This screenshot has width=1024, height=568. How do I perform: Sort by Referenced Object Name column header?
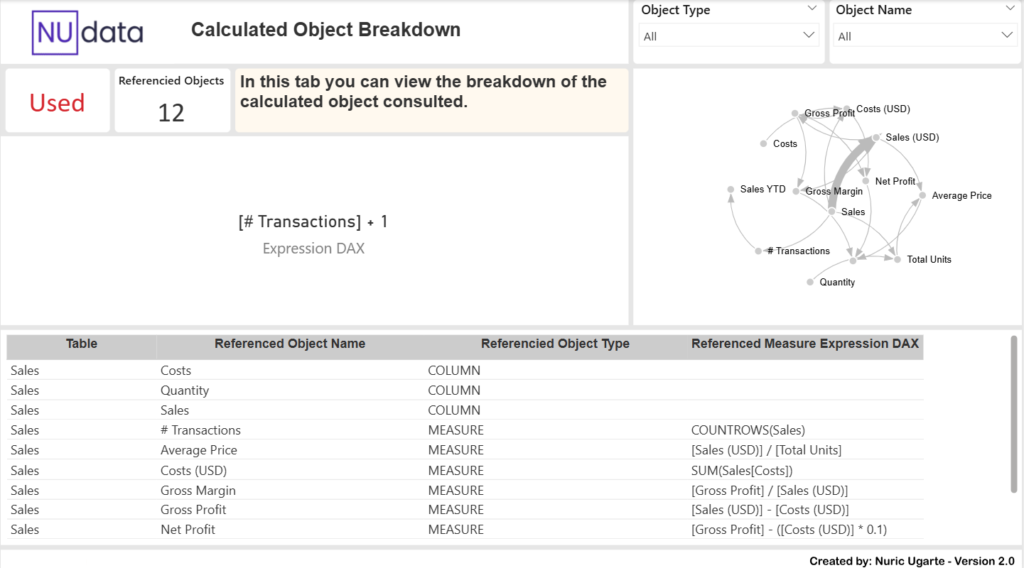pos(289,344)
